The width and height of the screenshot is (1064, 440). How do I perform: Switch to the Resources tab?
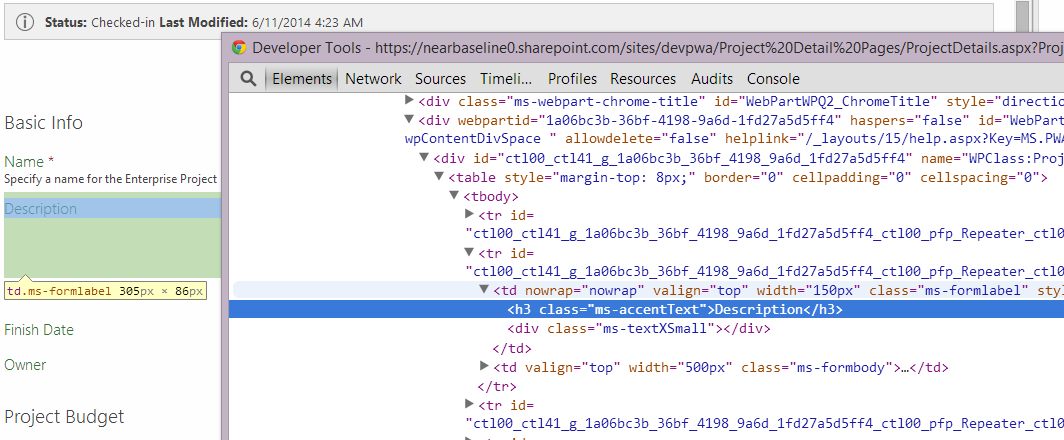tap(643, 79)
